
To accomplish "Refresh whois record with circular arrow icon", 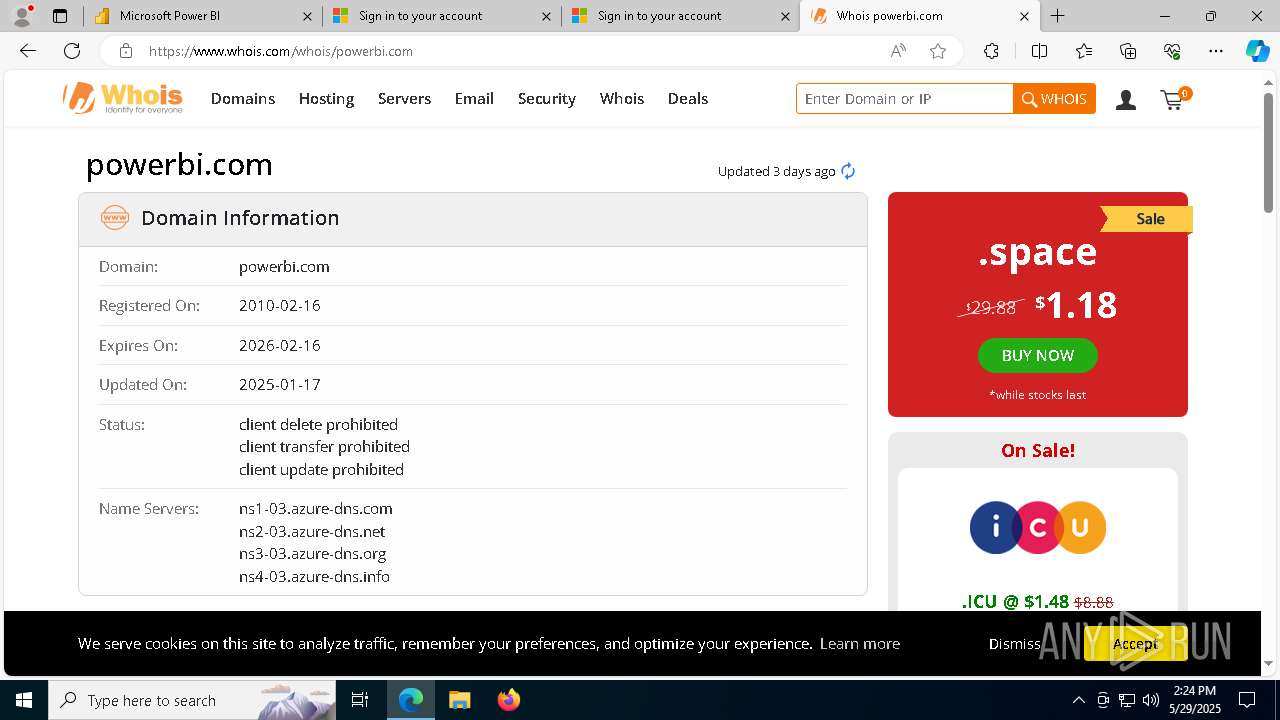I will pos(848,171).
